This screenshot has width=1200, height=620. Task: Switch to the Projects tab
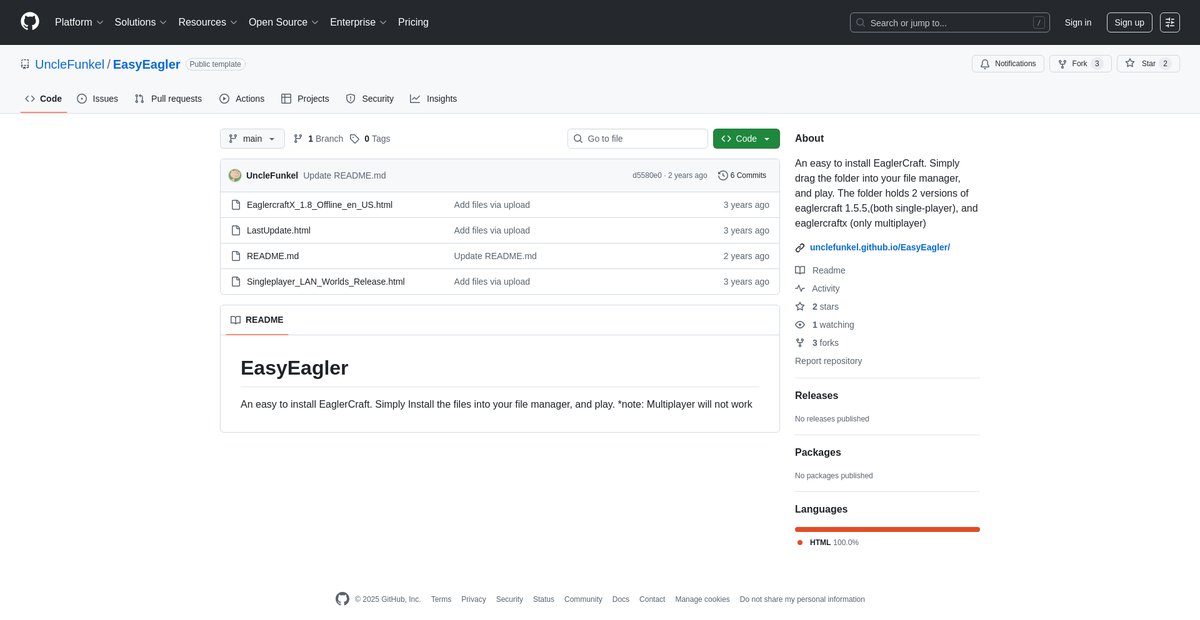click(305, 99)
